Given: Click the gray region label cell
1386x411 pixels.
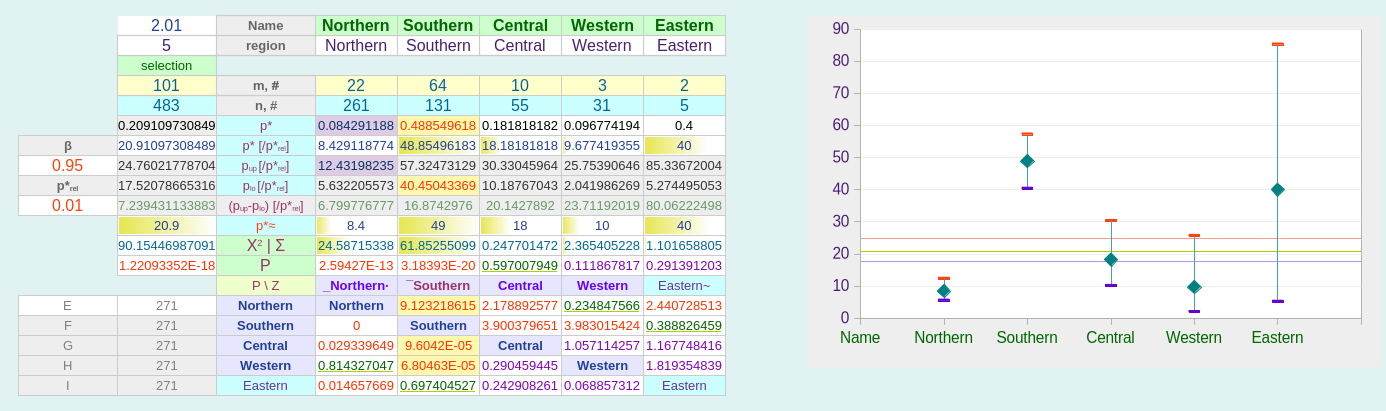Looking at the screenshot, I should pos(266,46).
